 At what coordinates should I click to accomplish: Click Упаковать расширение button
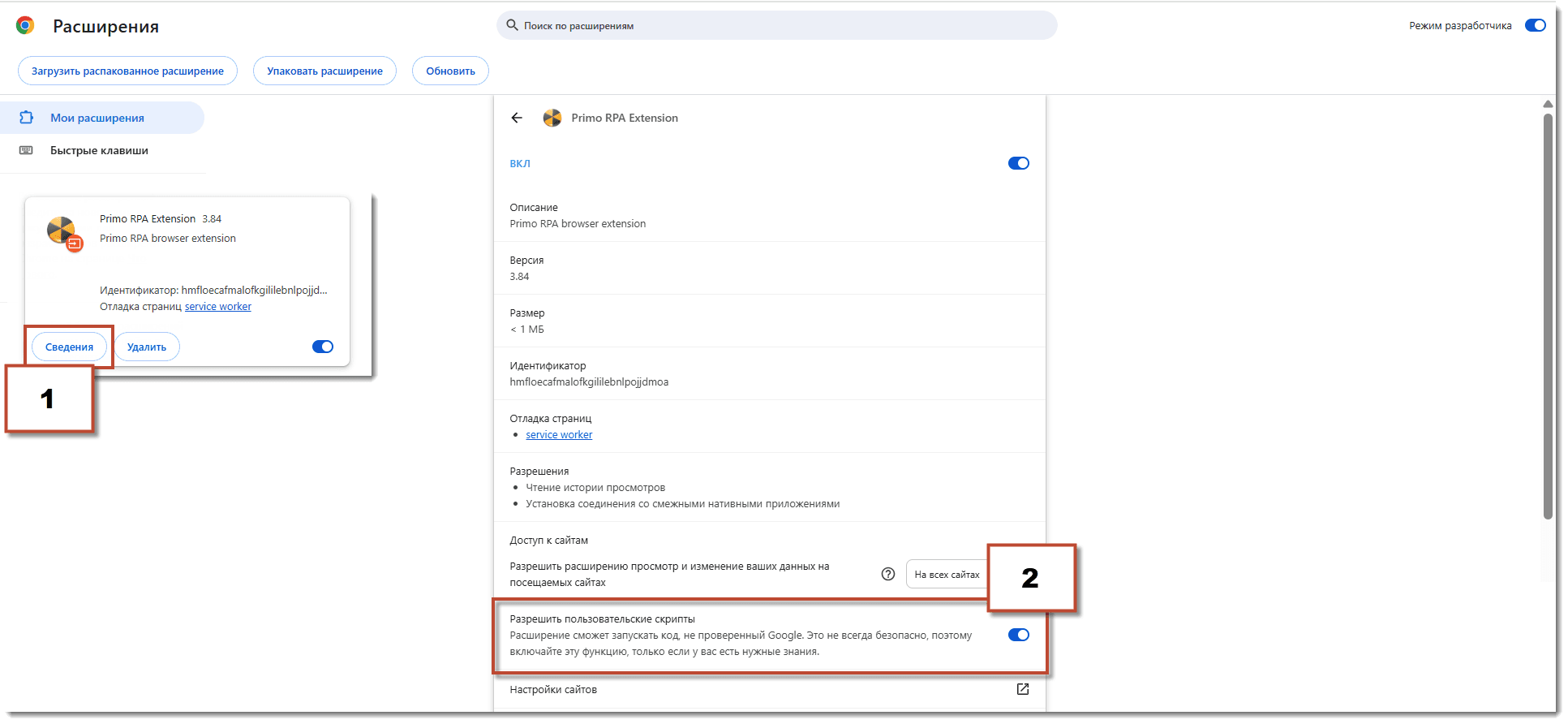pyautogui.click(x=324, y=71)
